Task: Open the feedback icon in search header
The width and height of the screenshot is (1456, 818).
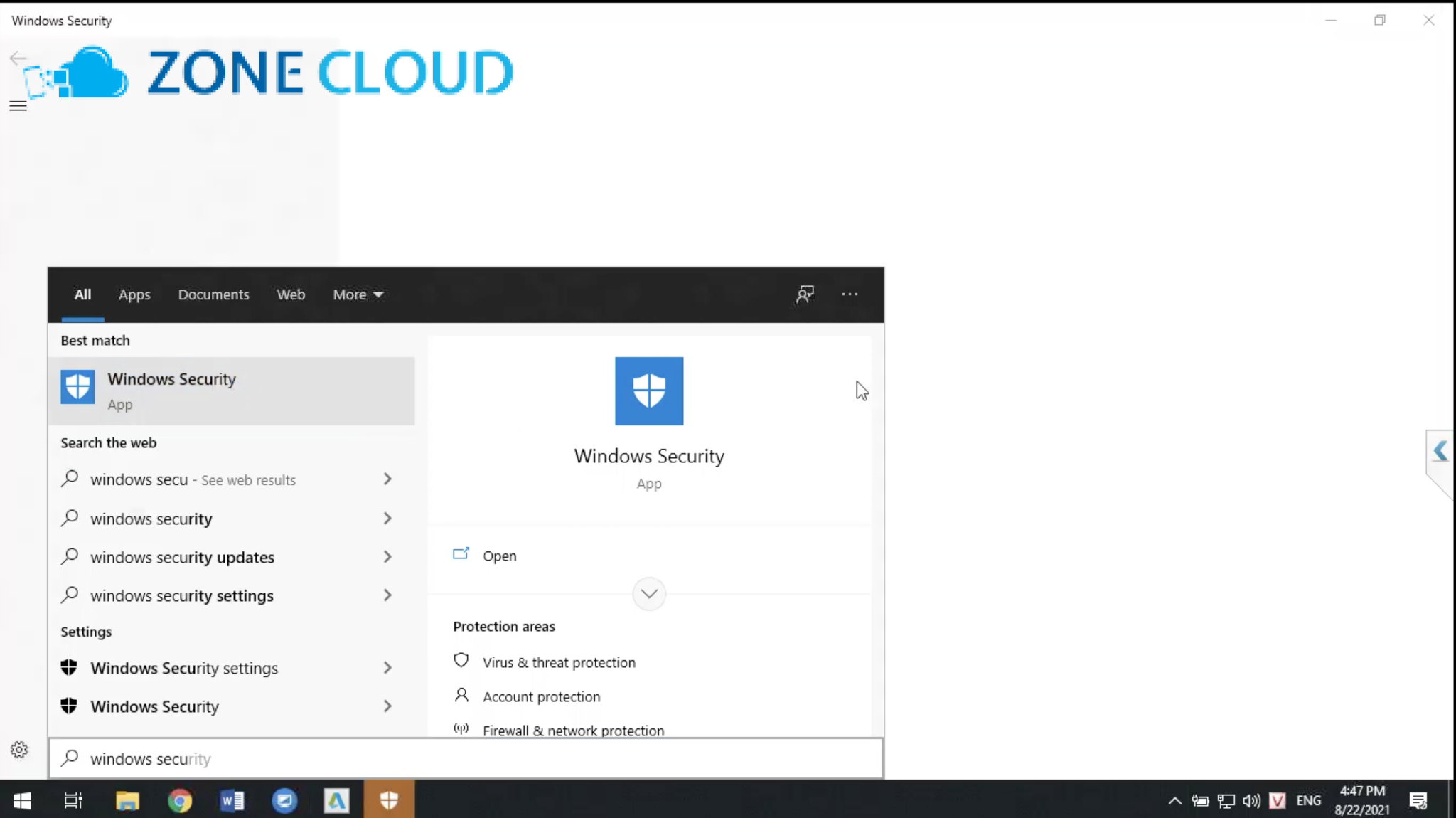Action: [805, 294]
